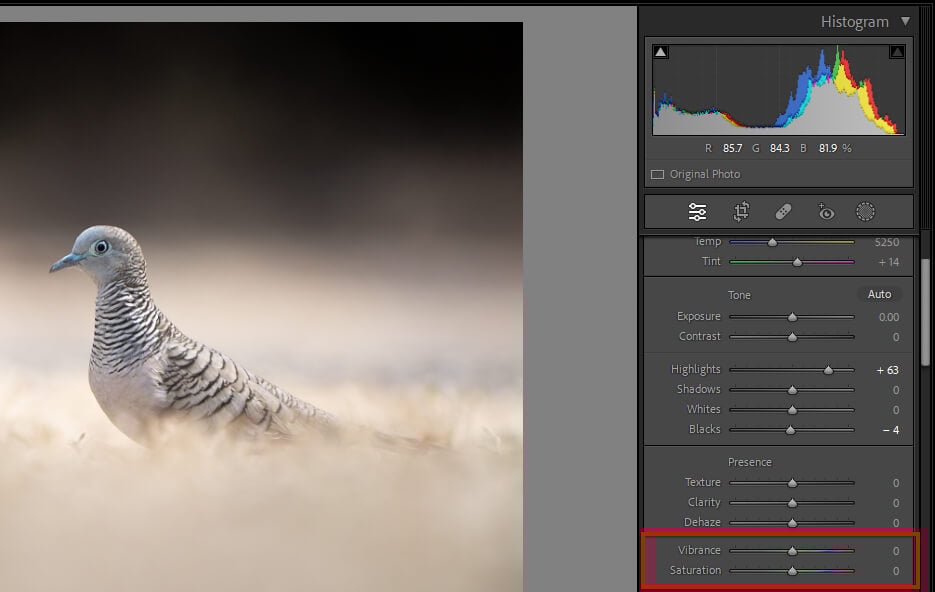Select the Edit sliders tool icon
Image resolution: width=935 pixels, height=592 pixels.
(697, 212)
